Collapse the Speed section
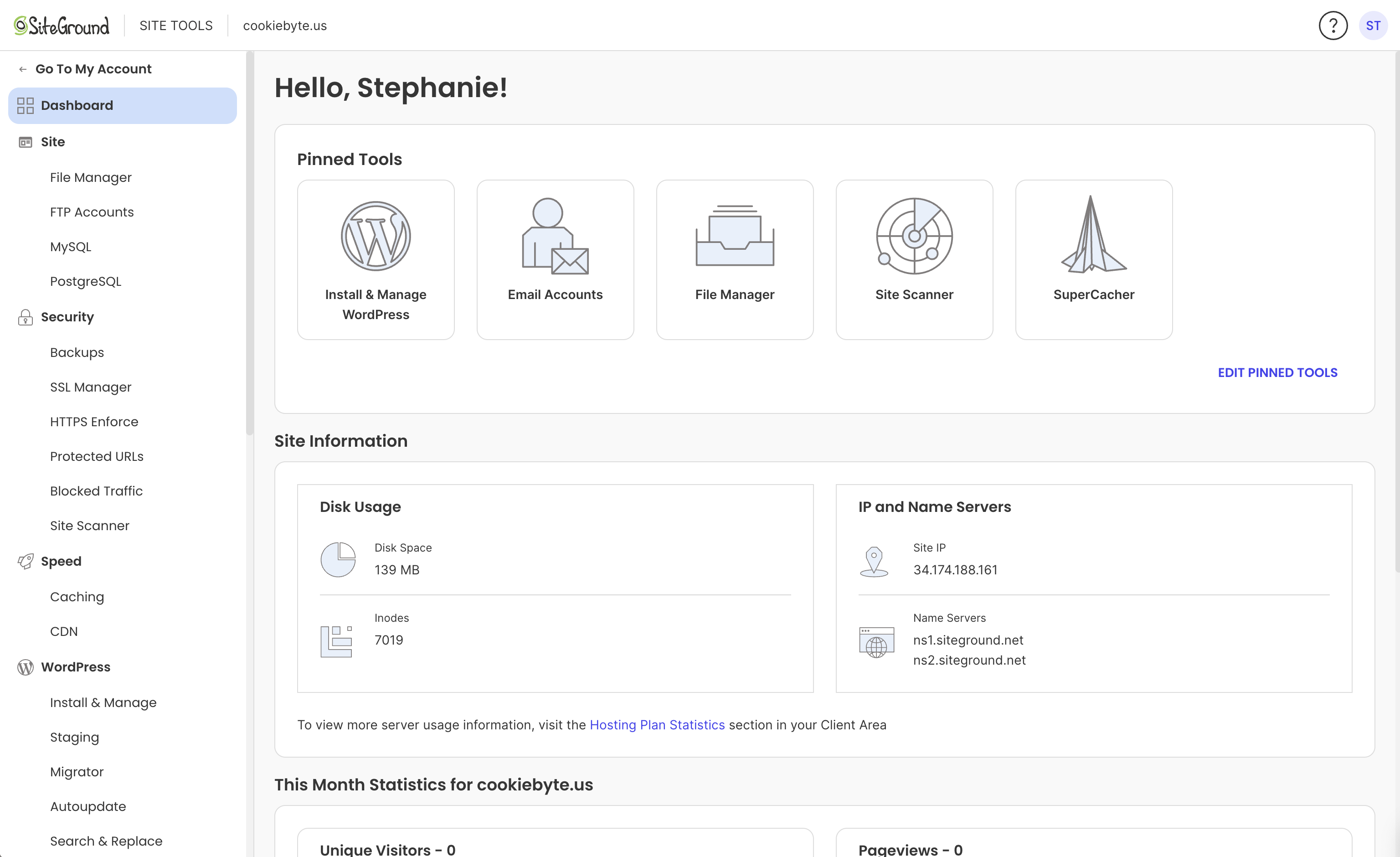Screen dimensions: 1400x857 (61, 562)
